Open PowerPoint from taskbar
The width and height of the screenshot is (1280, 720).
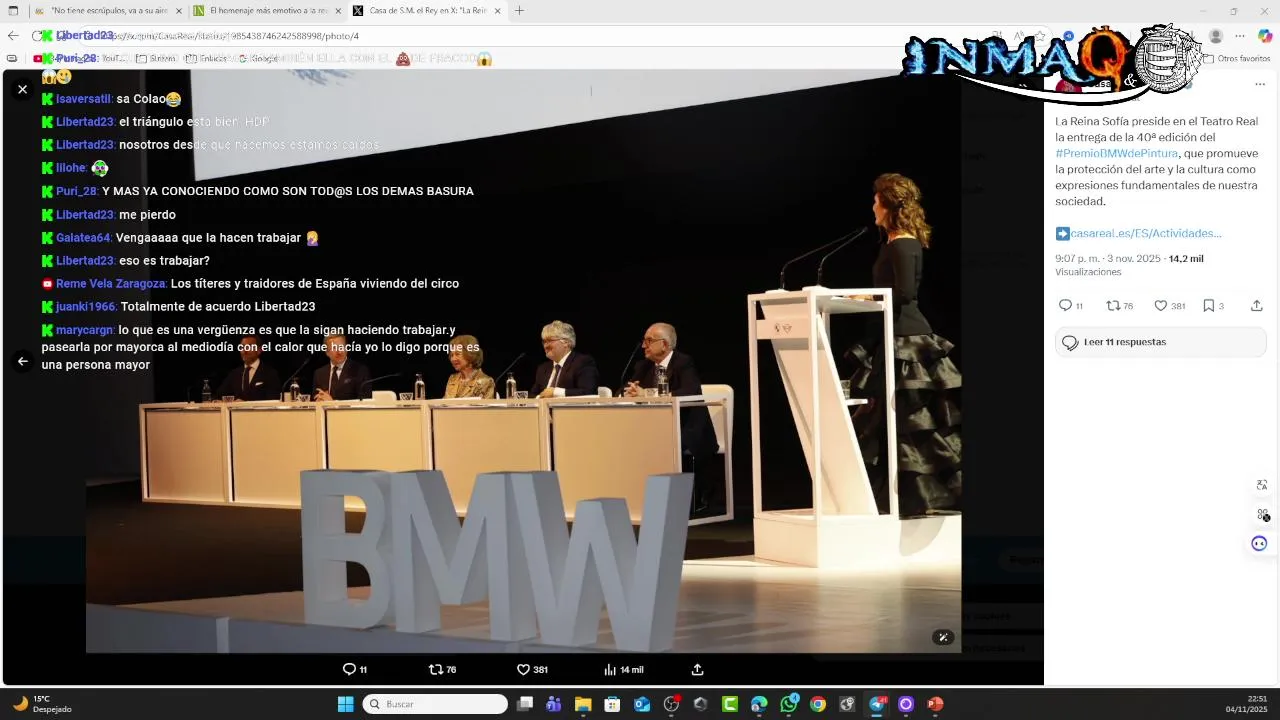(935, 704)
